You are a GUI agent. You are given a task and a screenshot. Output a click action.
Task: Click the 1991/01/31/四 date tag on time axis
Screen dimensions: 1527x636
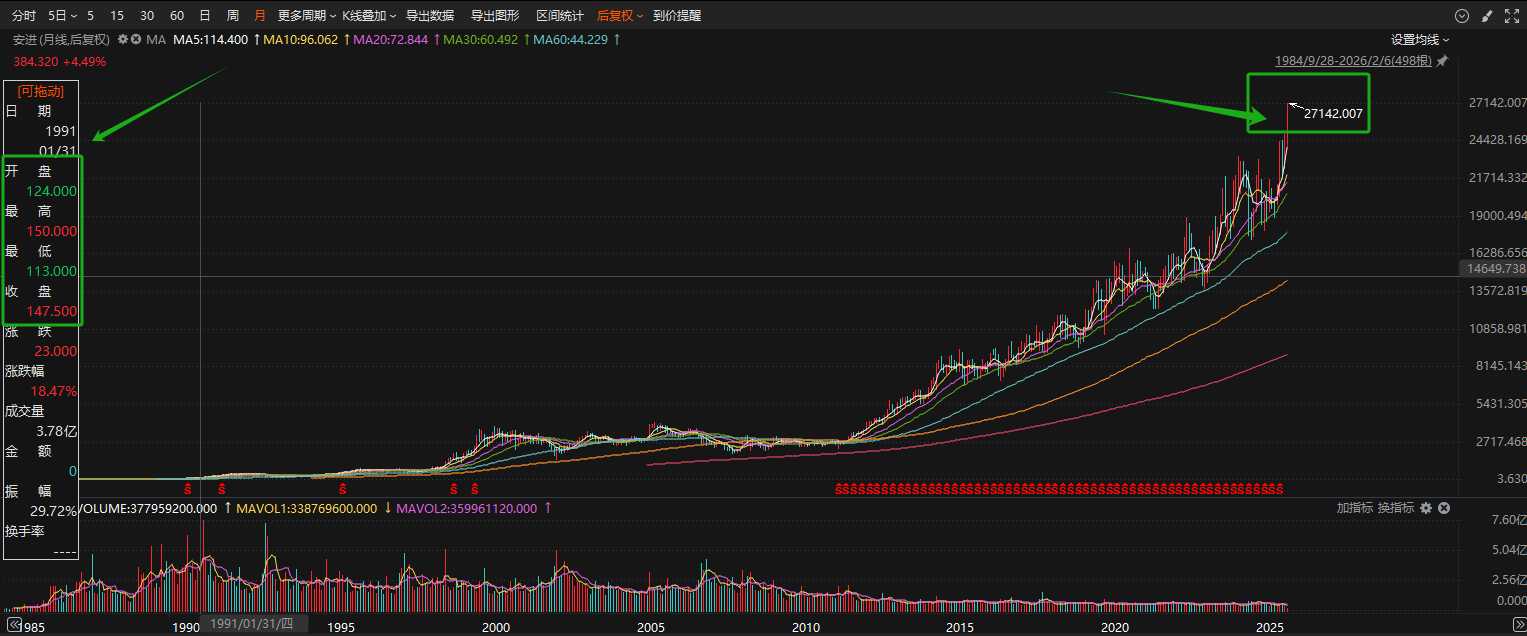pos(254,624)
